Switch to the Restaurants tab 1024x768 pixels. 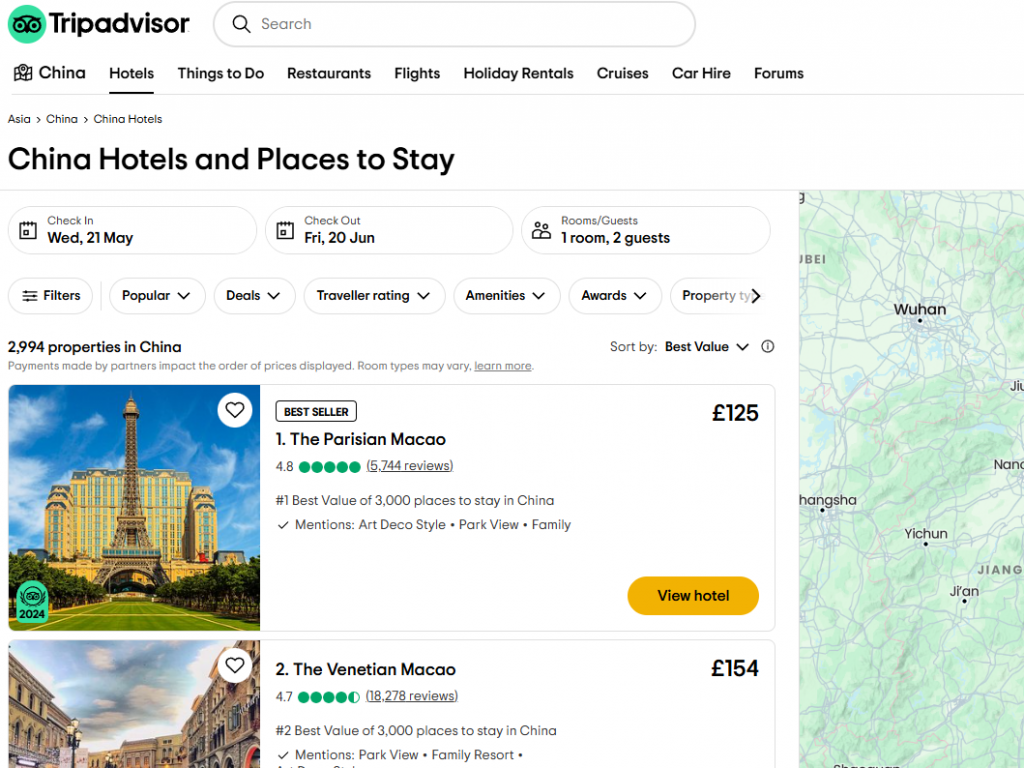(329, 73)
